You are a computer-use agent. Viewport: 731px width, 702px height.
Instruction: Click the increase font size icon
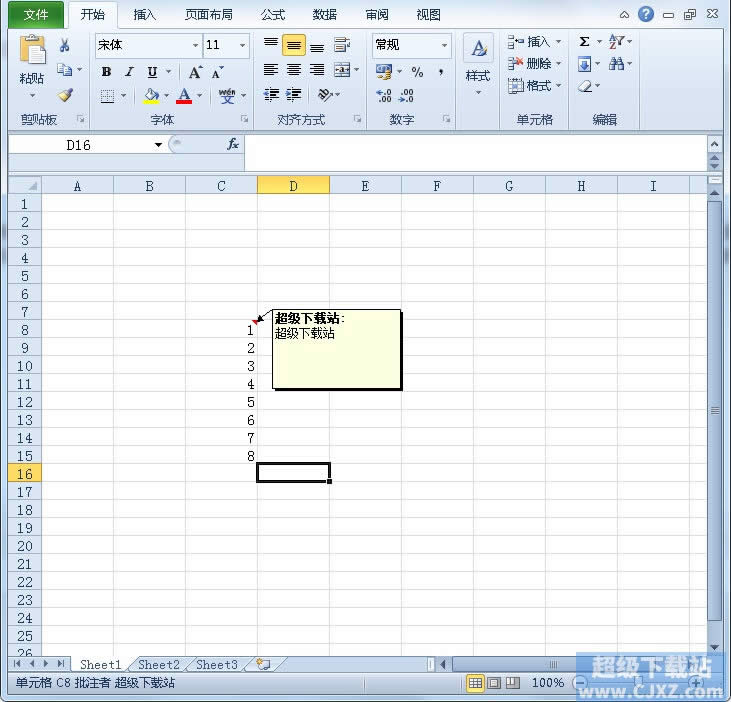[x=195, y=72]
